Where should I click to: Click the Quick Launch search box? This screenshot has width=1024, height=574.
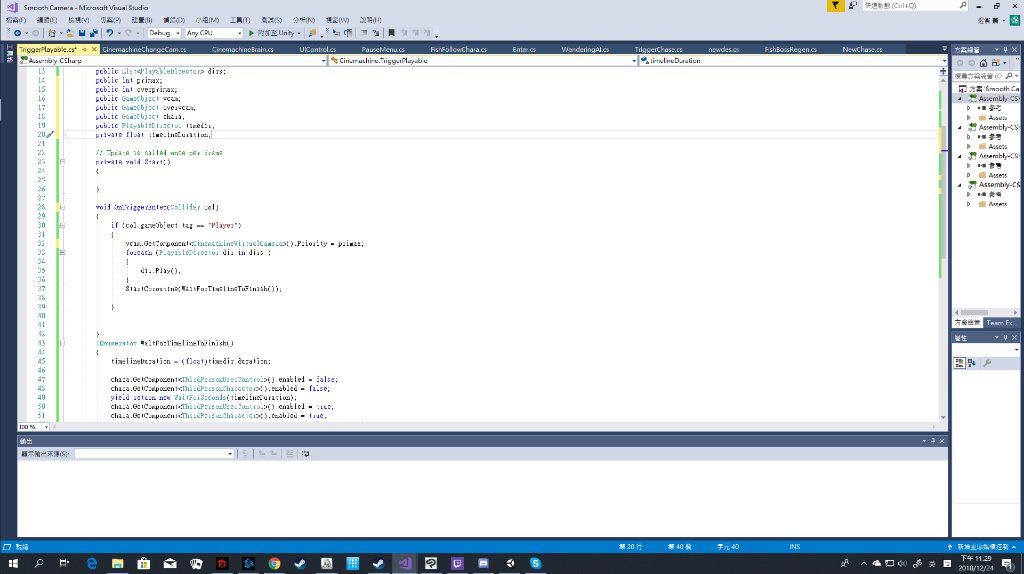pyautogui.click(x=905, y=6)
